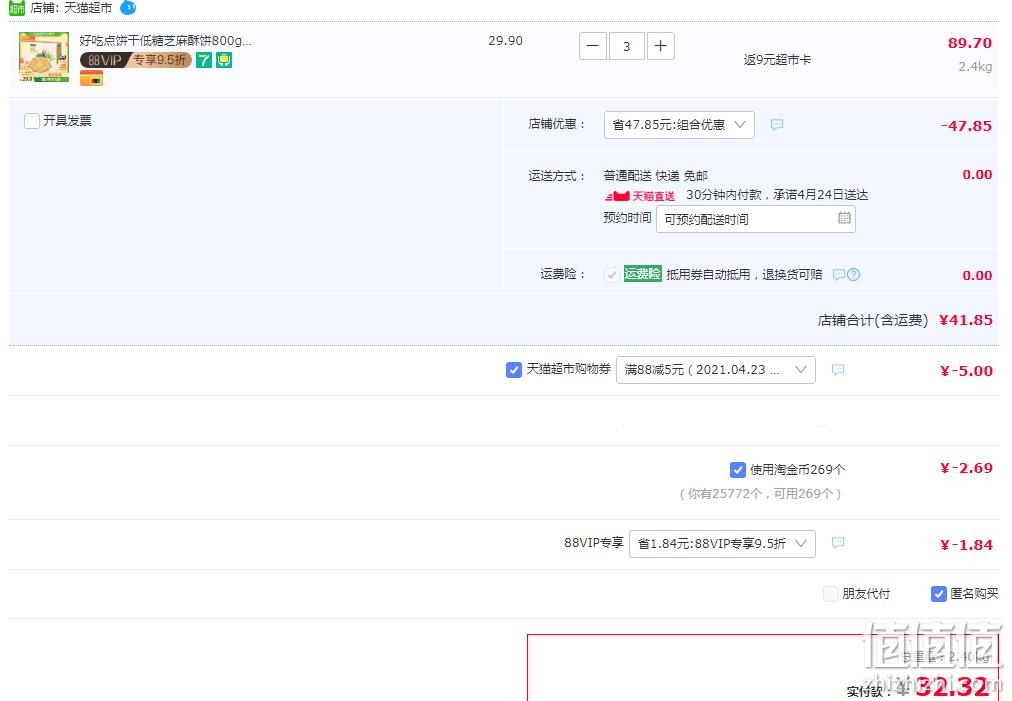Open the calendar icon in 预约时间 field

click(x=844, y=218)
